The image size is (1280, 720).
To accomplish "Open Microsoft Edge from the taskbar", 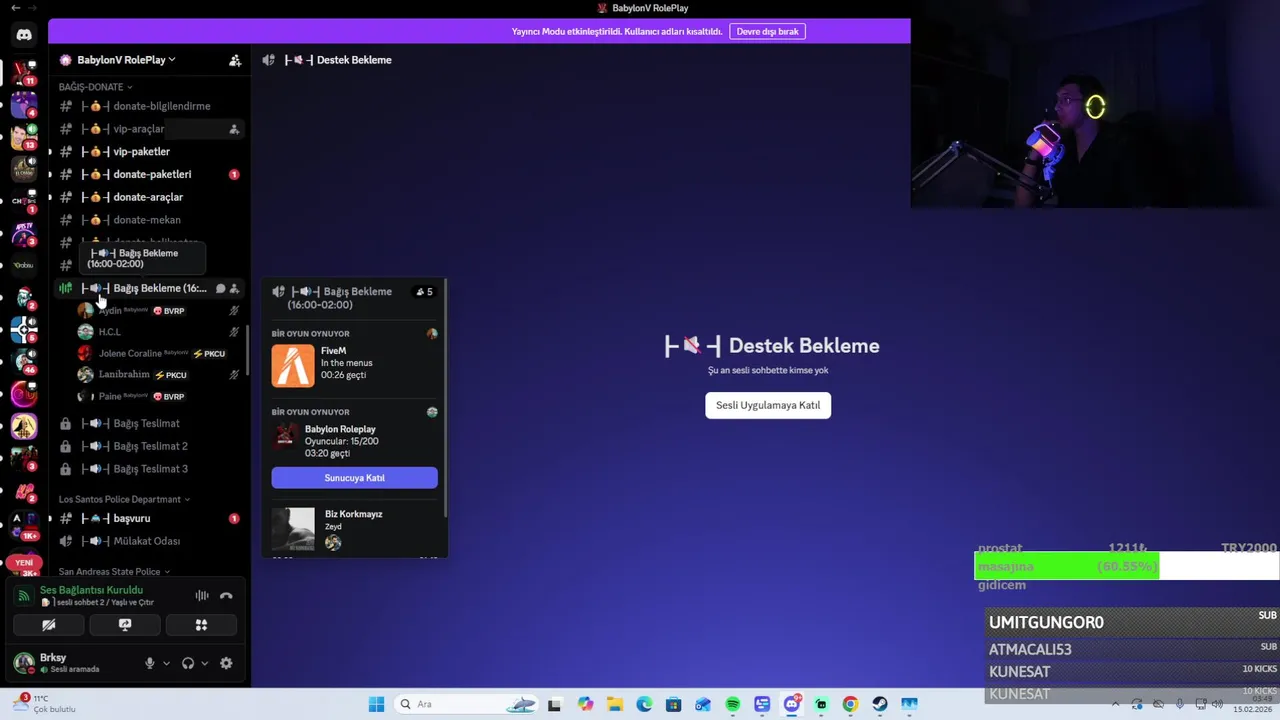I will 644,704.
